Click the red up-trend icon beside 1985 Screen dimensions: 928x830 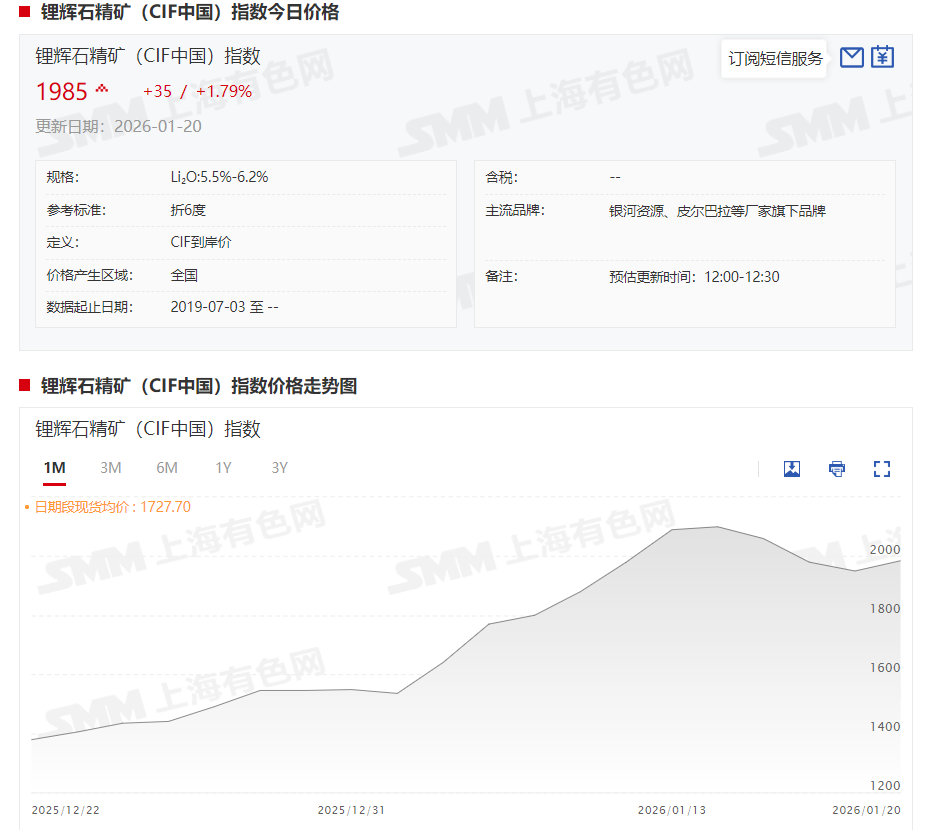tap(101, 90)
